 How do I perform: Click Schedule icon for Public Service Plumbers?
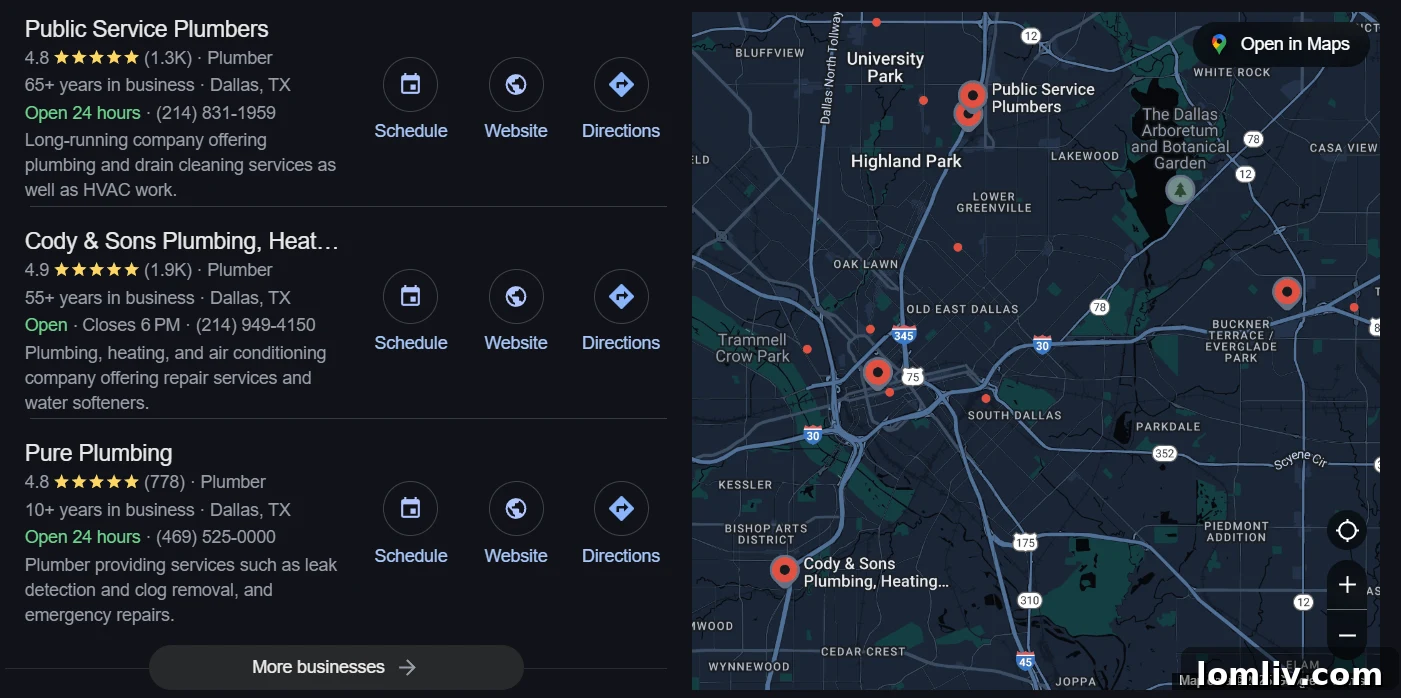point(410,85)
